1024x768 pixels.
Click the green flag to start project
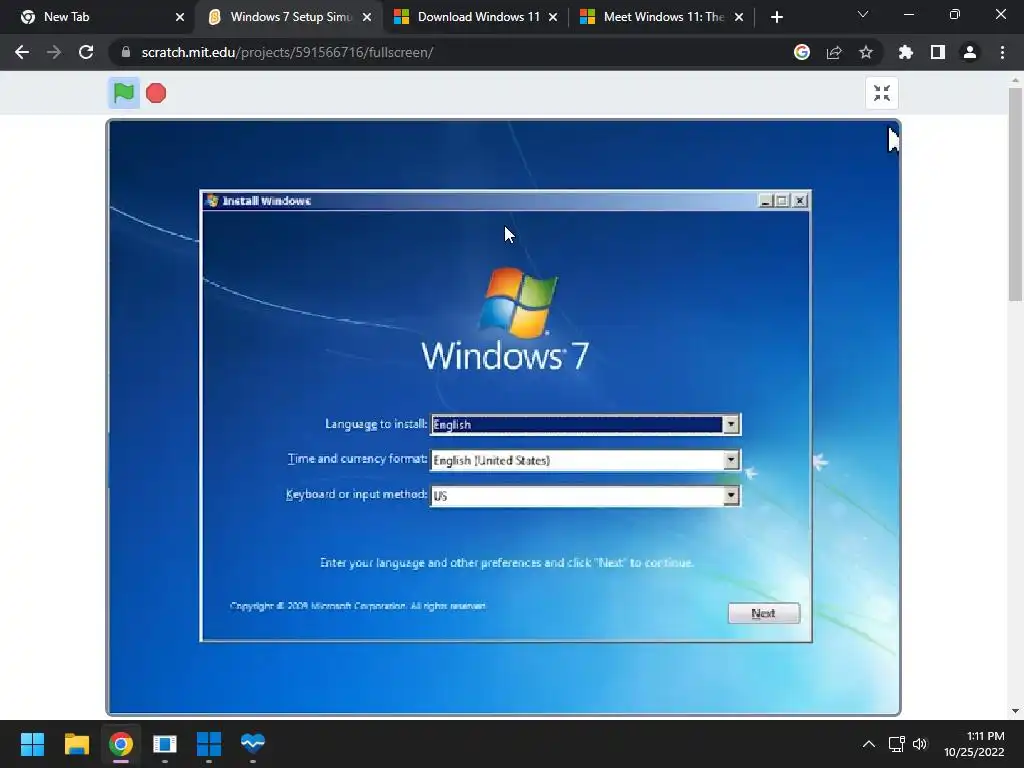click(x=123, y=93)
